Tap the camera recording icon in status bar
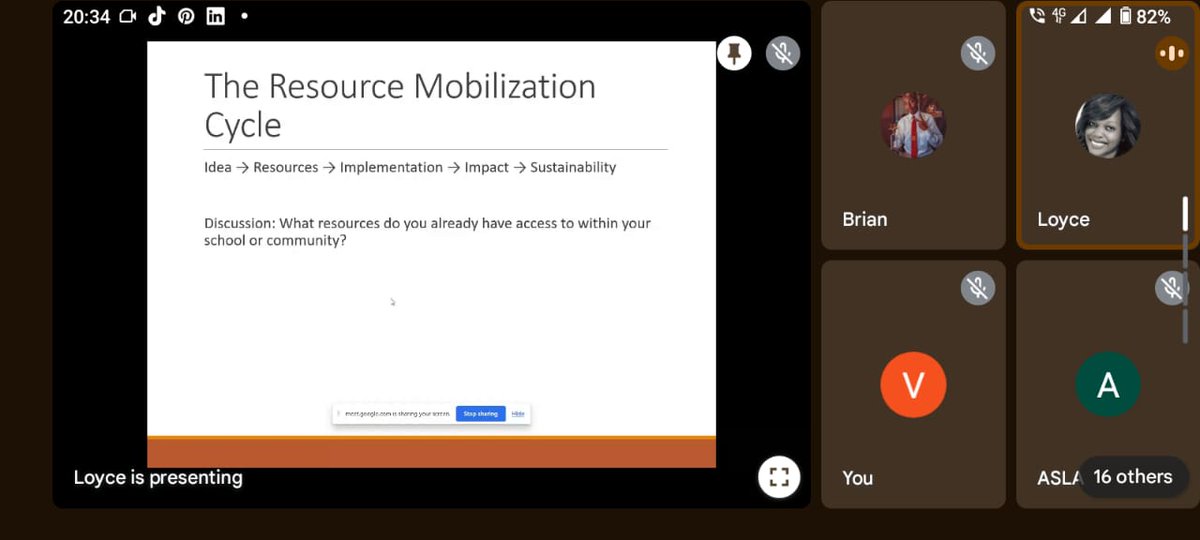Screen dimensions: 1200x540 coord(127,16)
